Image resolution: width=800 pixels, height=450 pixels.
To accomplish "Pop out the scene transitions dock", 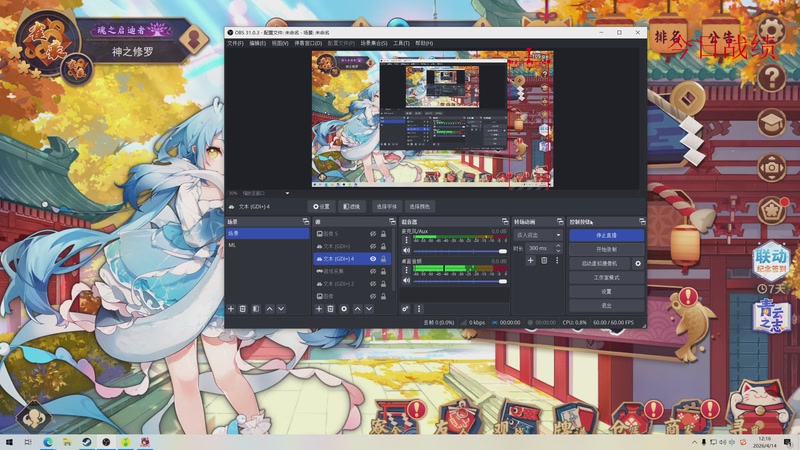I will click(560, 221).
